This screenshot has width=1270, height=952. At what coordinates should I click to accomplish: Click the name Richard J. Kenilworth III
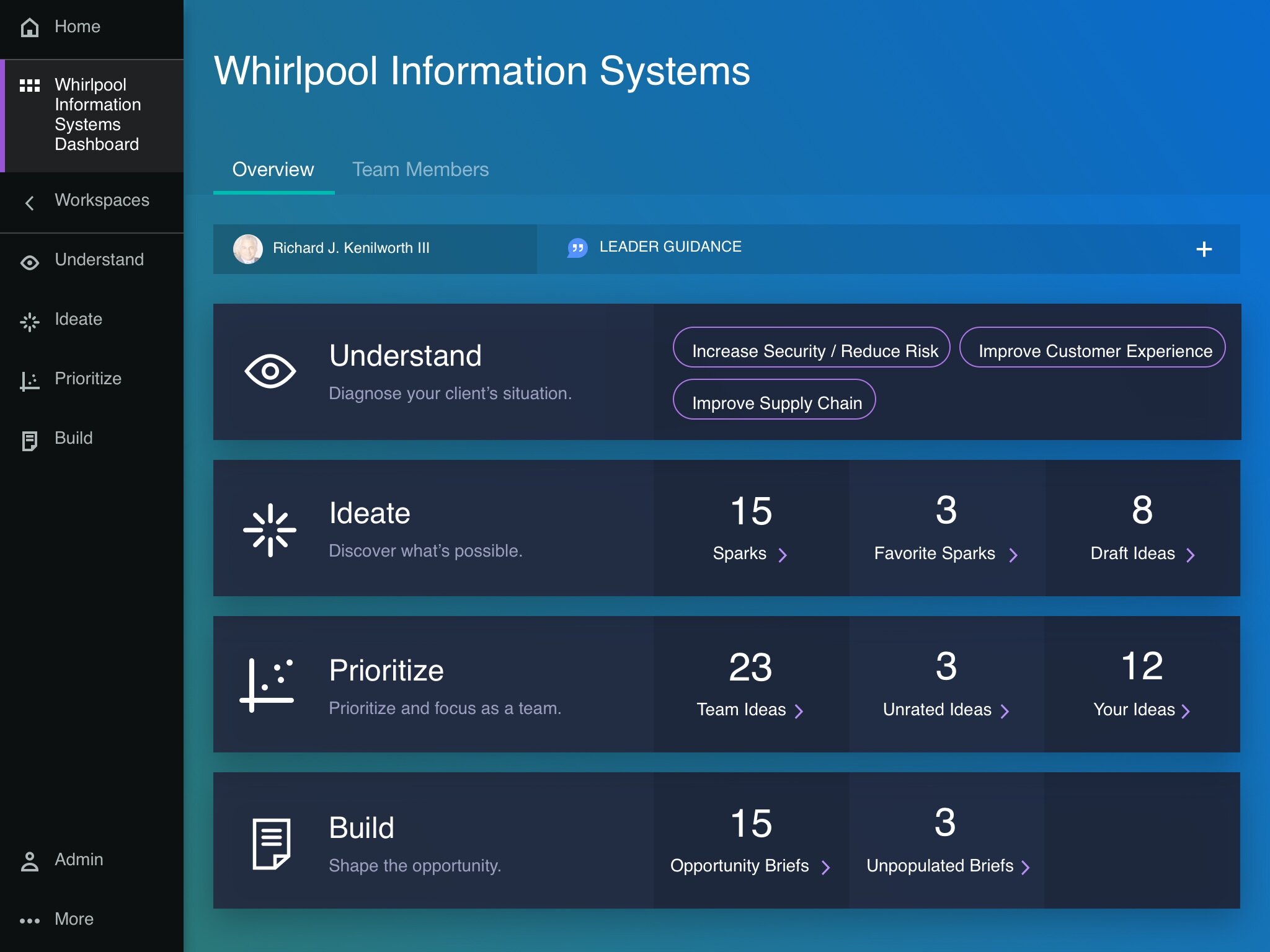point(351,248)
